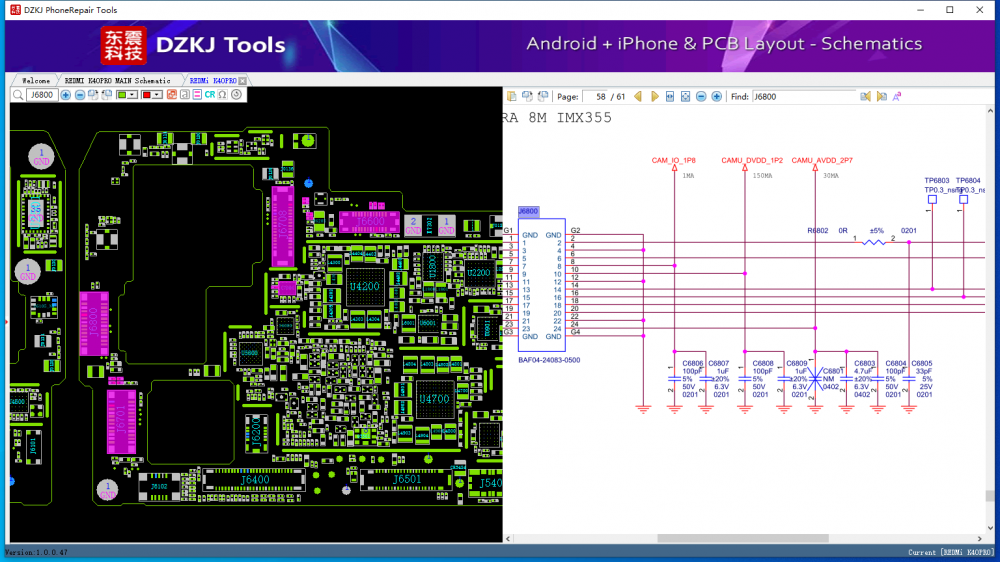
Task: Click the schematic vertical scroll down arrow
Action: [x=990, y=528]
